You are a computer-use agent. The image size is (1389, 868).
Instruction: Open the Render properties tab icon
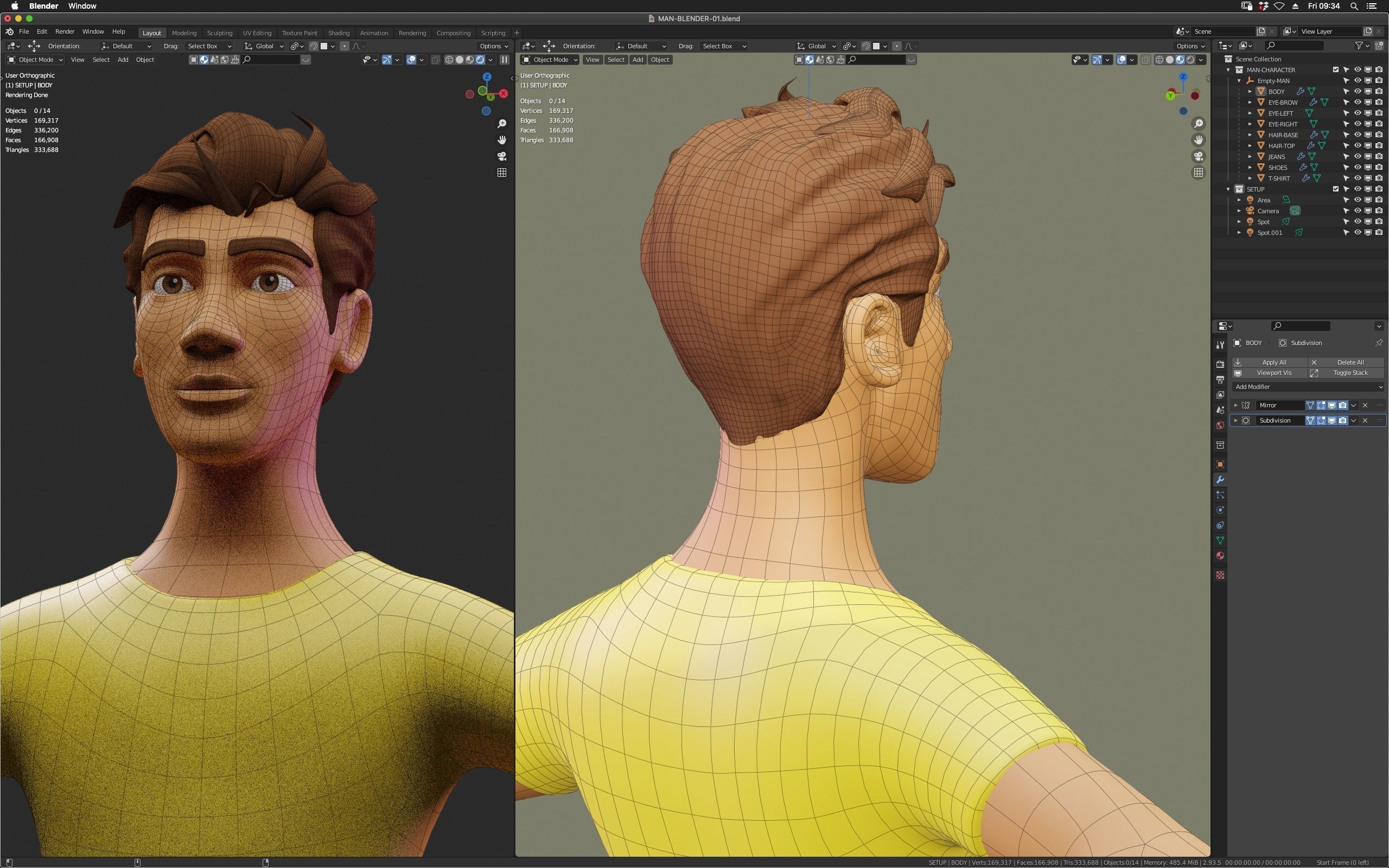[x=1220, y=364]
